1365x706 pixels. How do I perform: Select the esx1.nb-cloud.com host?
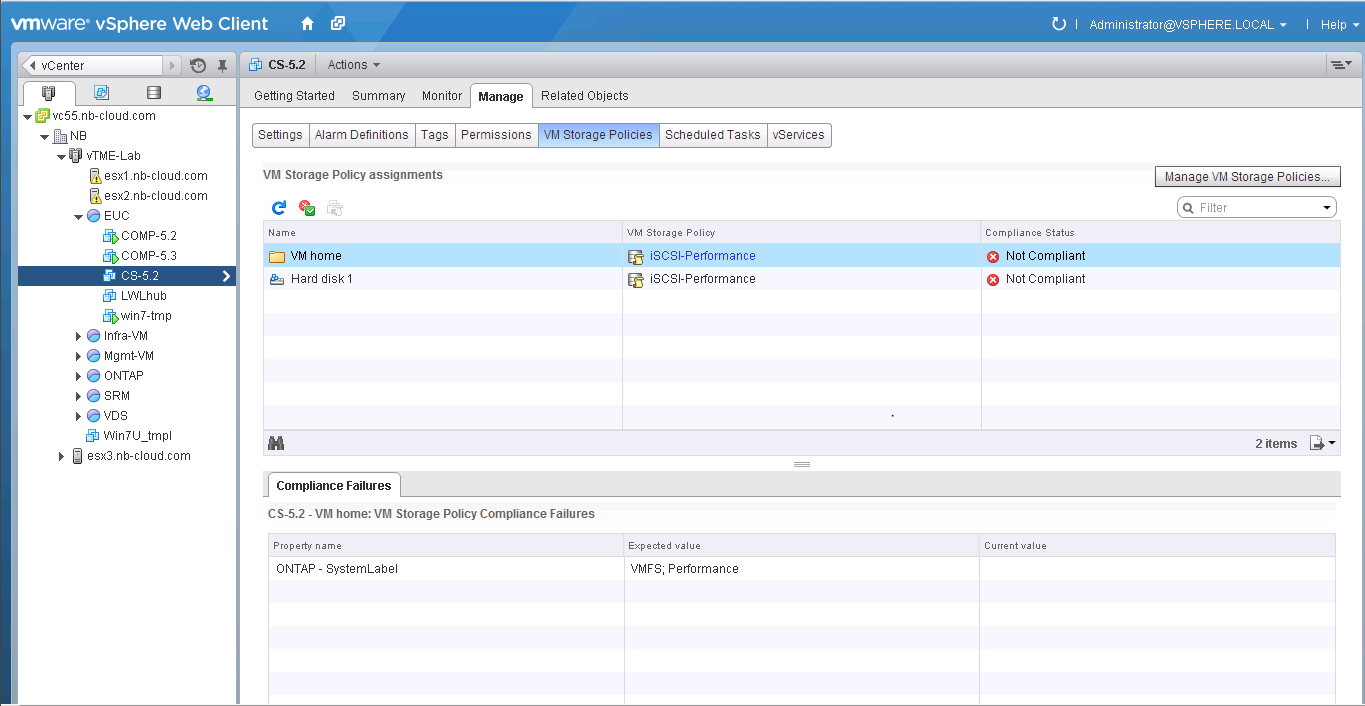pos(155,176)
